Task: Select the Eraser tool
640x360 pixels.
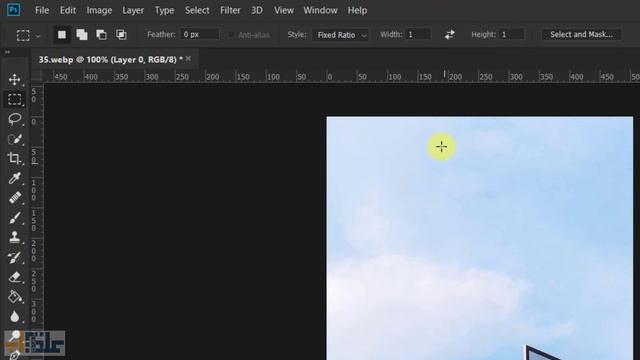Action: click(15, 277)
